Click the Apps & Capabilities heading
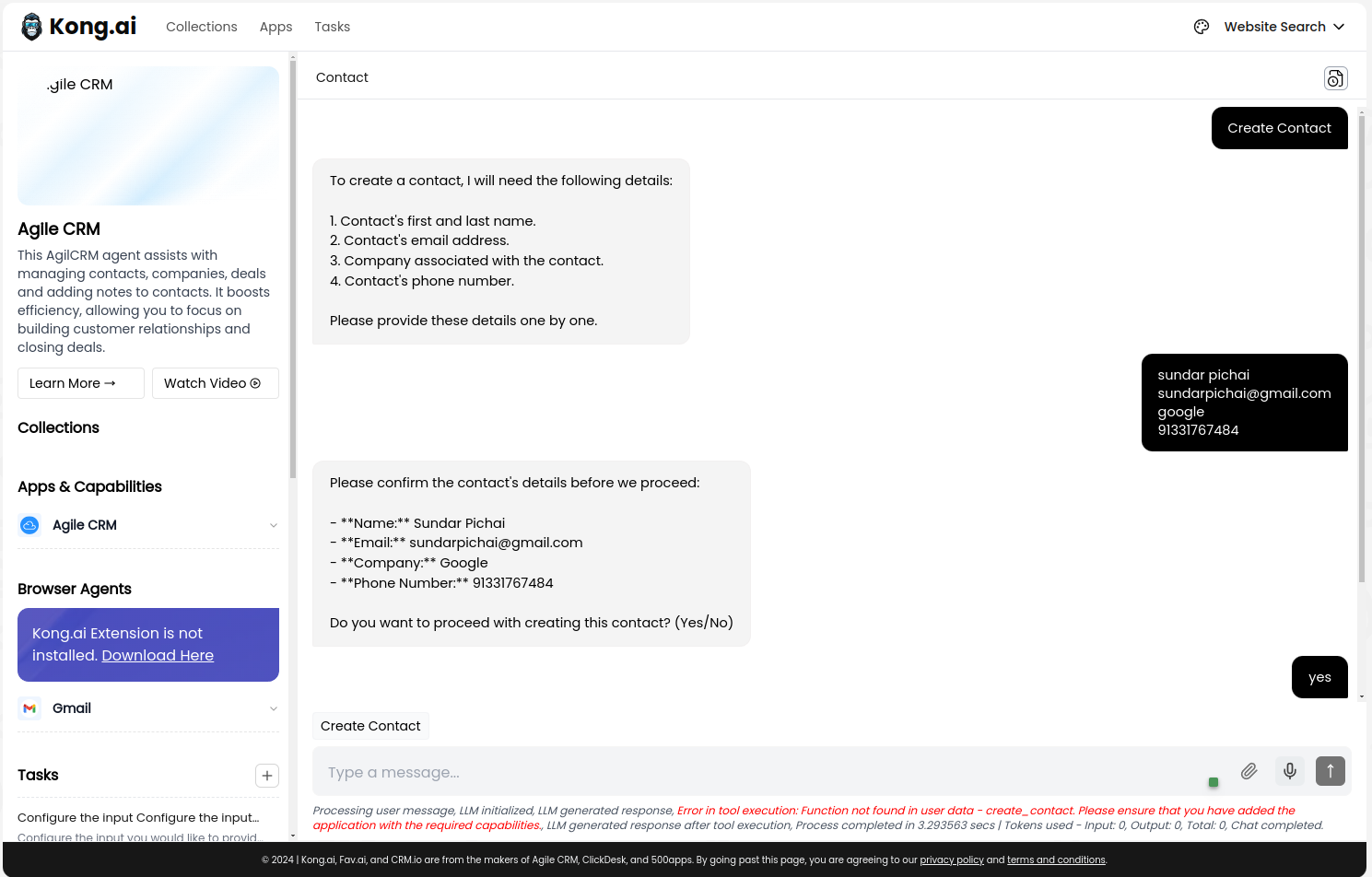 [x=89, y=486]
